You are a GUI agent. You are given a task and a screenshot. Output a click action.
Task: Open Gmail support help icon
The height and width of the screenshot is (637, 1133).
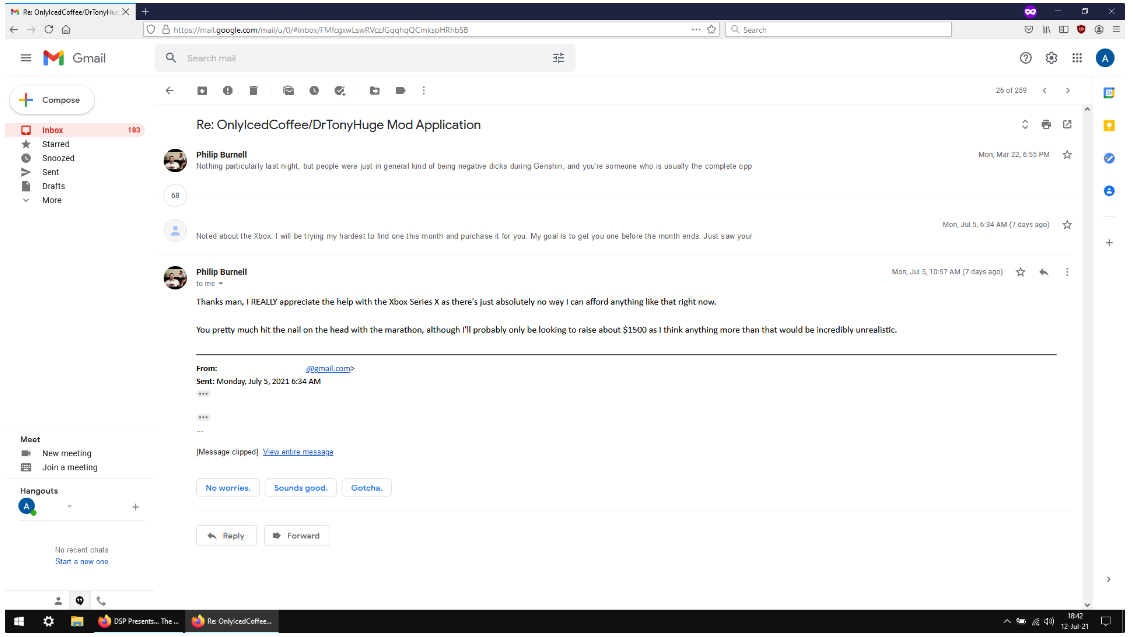click(1025, 58)
